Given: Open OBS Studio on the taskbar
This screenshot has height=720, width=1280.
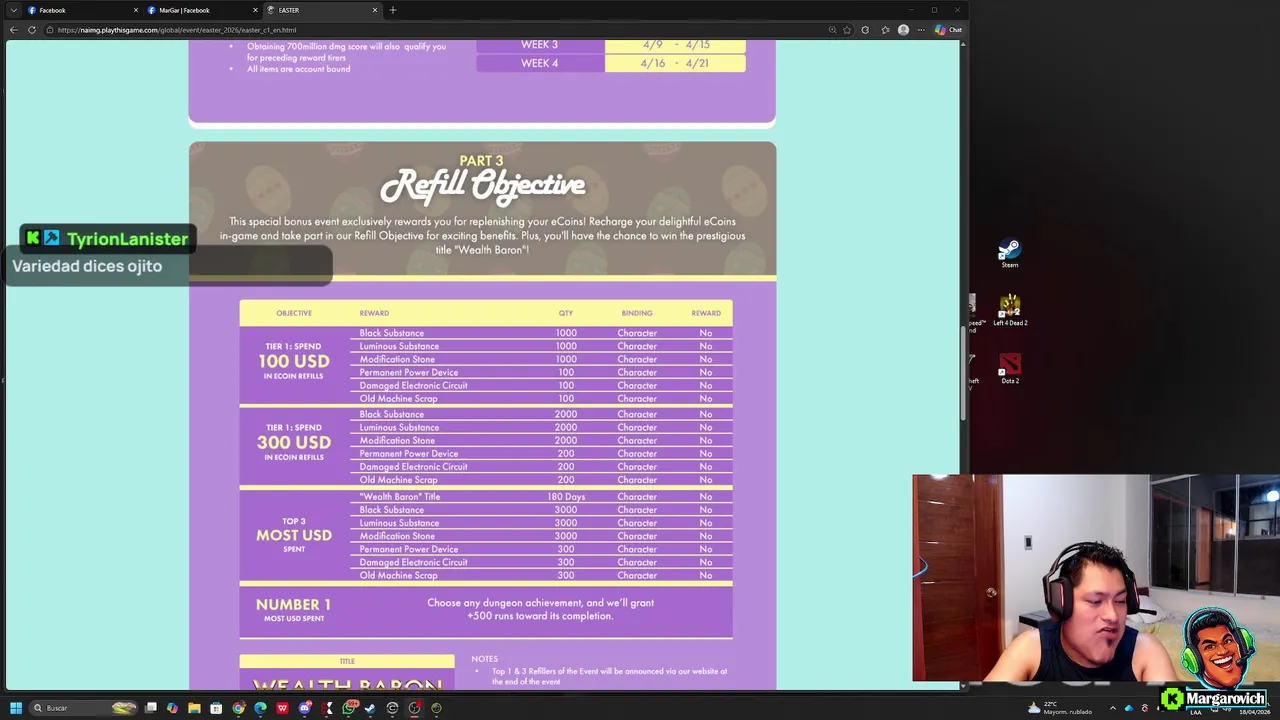Looking at the screenshot, I should pos(414,708).
